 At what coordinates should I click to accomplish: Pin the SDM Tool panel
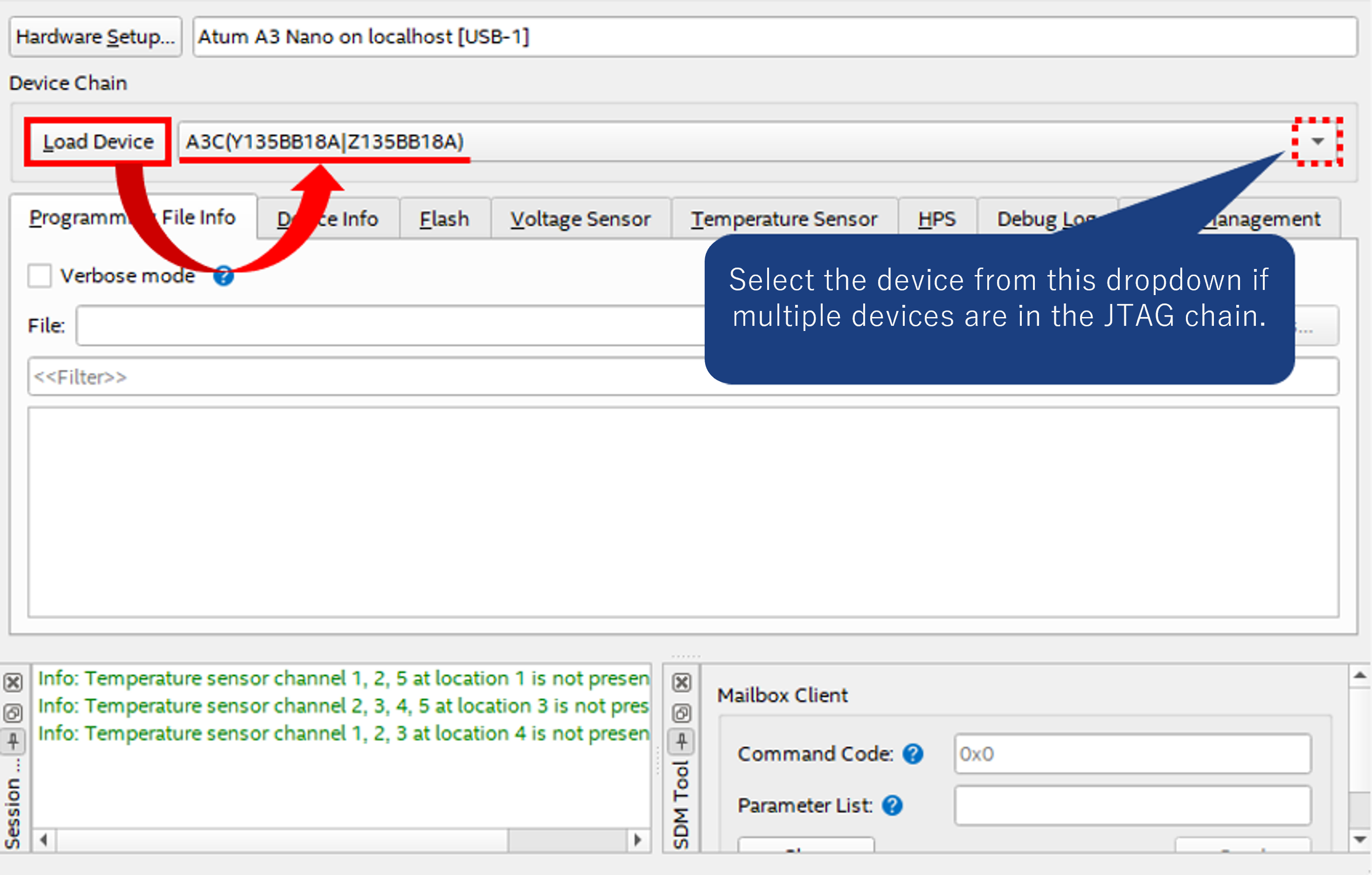pyautogui.click(x=681, y=742)
